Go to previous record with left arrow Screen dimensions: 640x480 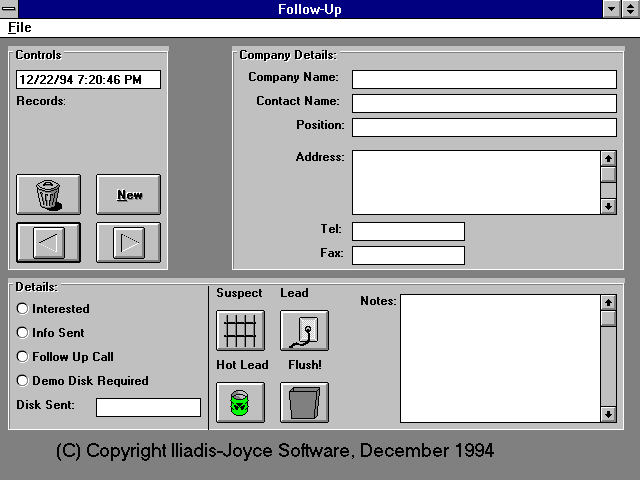(48, 241)
